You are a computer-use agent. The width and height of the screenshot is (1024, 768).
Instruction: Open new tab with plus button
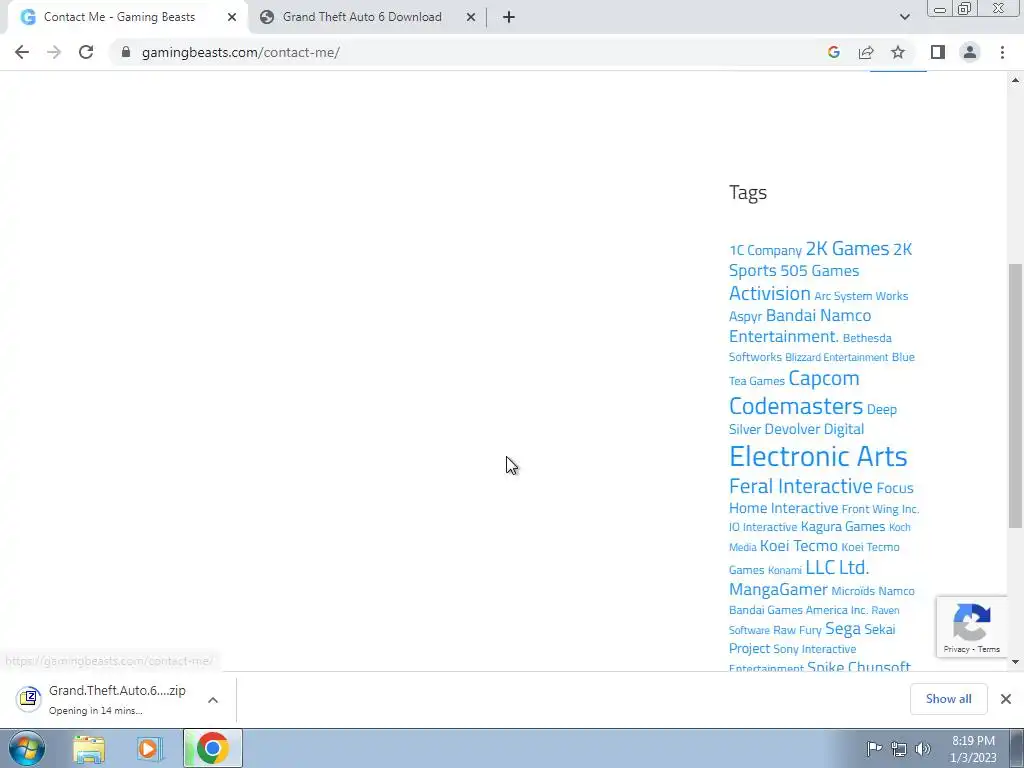point(509,17)
